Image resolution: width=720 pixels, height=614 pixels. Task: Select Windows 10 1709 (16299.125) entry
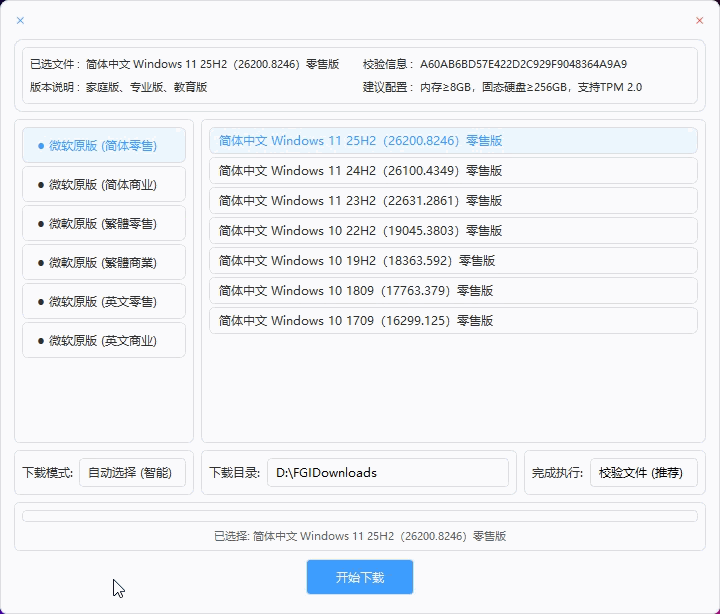click(x=453, y=321)
